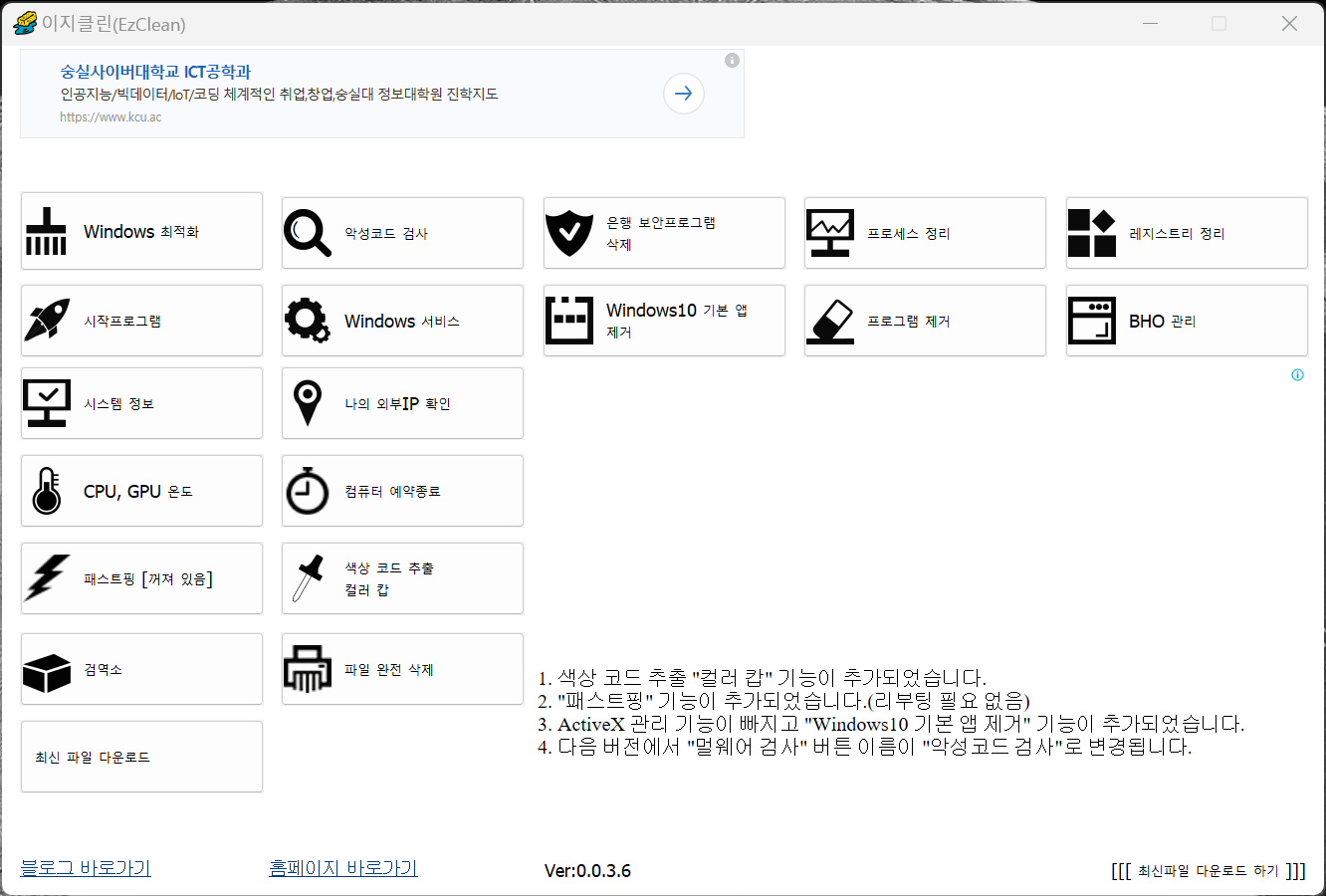Click release note 2 about 패스트핑 기능

[783, 702]
